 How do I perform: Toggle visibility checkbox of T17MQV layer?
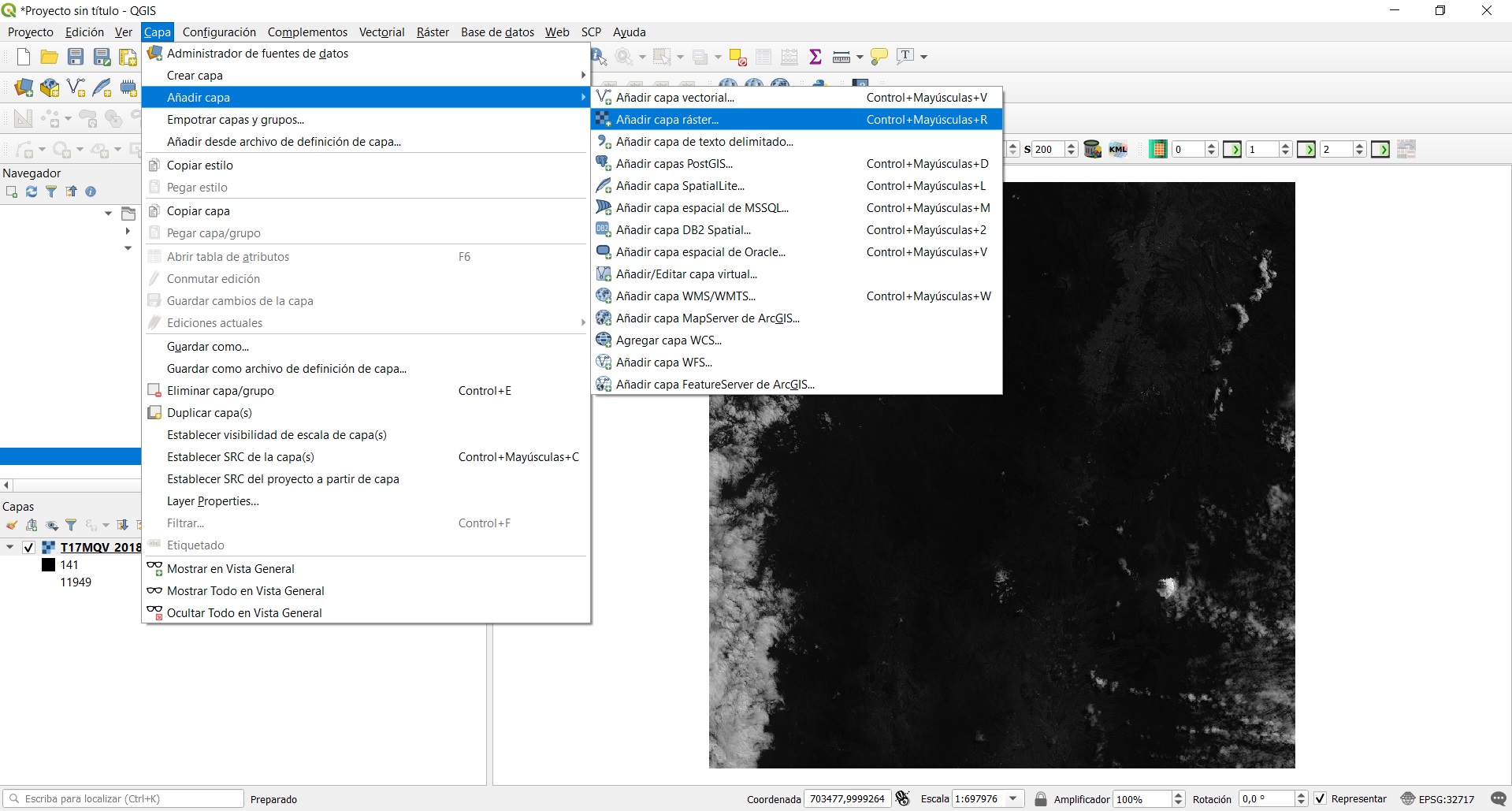[29, 547]
